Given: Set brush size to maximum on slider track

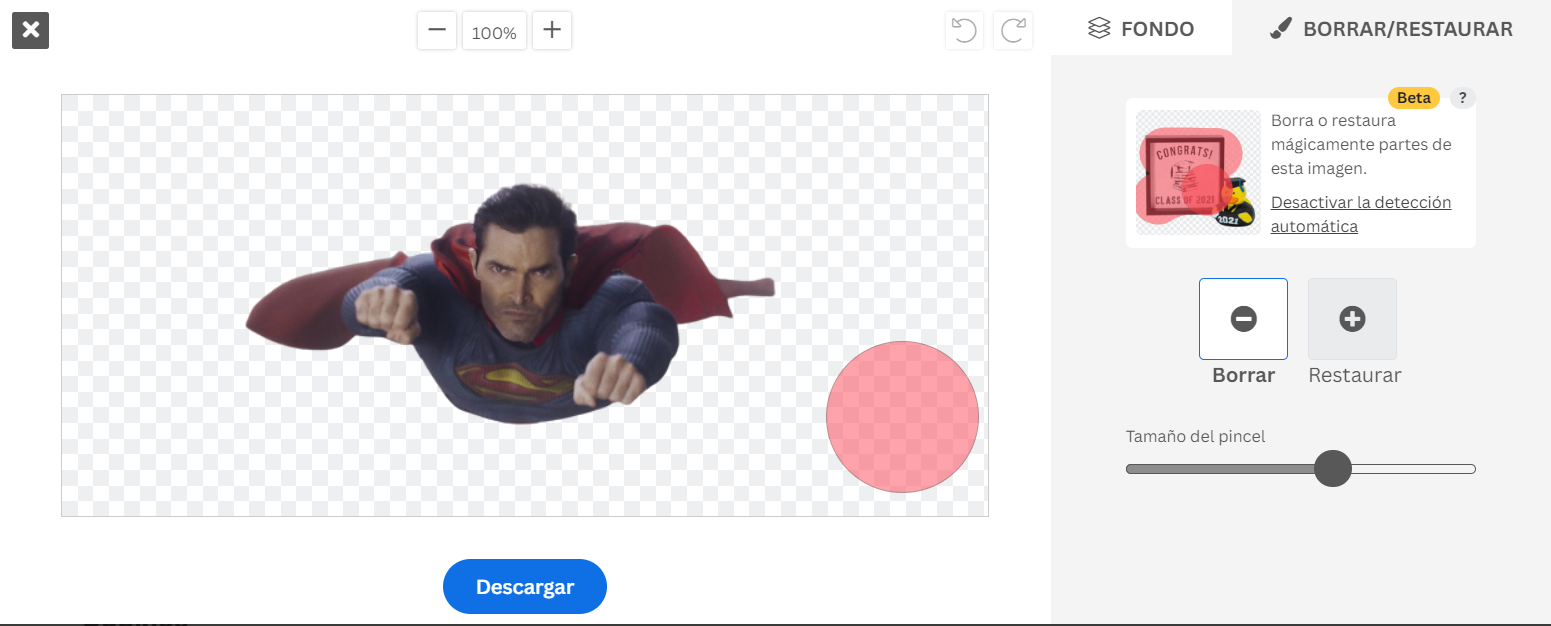Looking at the screenshot, I should [x=1472, y=469].
